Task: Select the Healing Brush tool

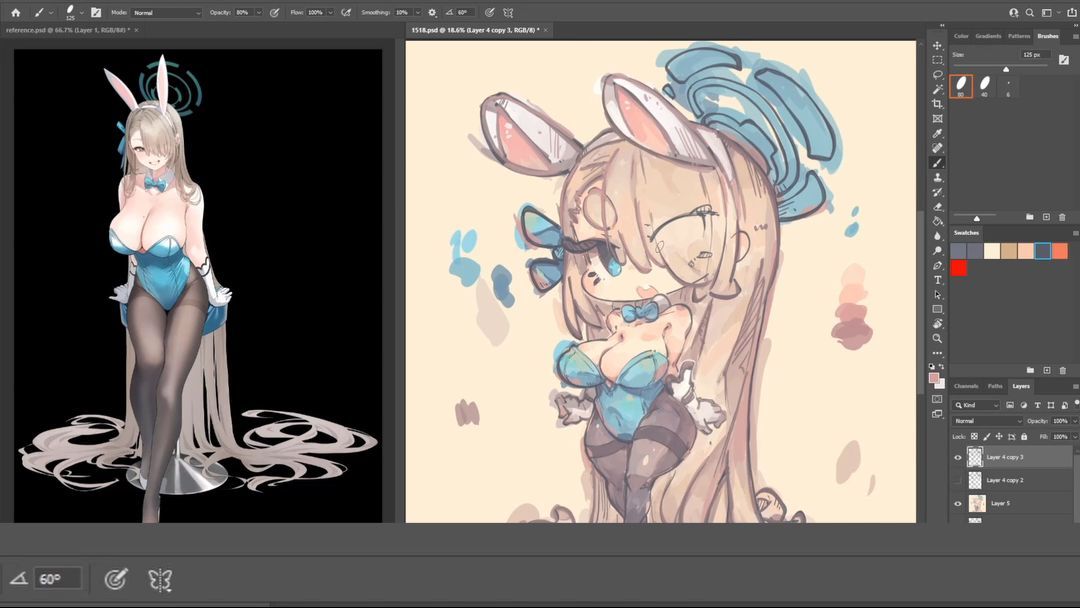Action: point(937,148)
